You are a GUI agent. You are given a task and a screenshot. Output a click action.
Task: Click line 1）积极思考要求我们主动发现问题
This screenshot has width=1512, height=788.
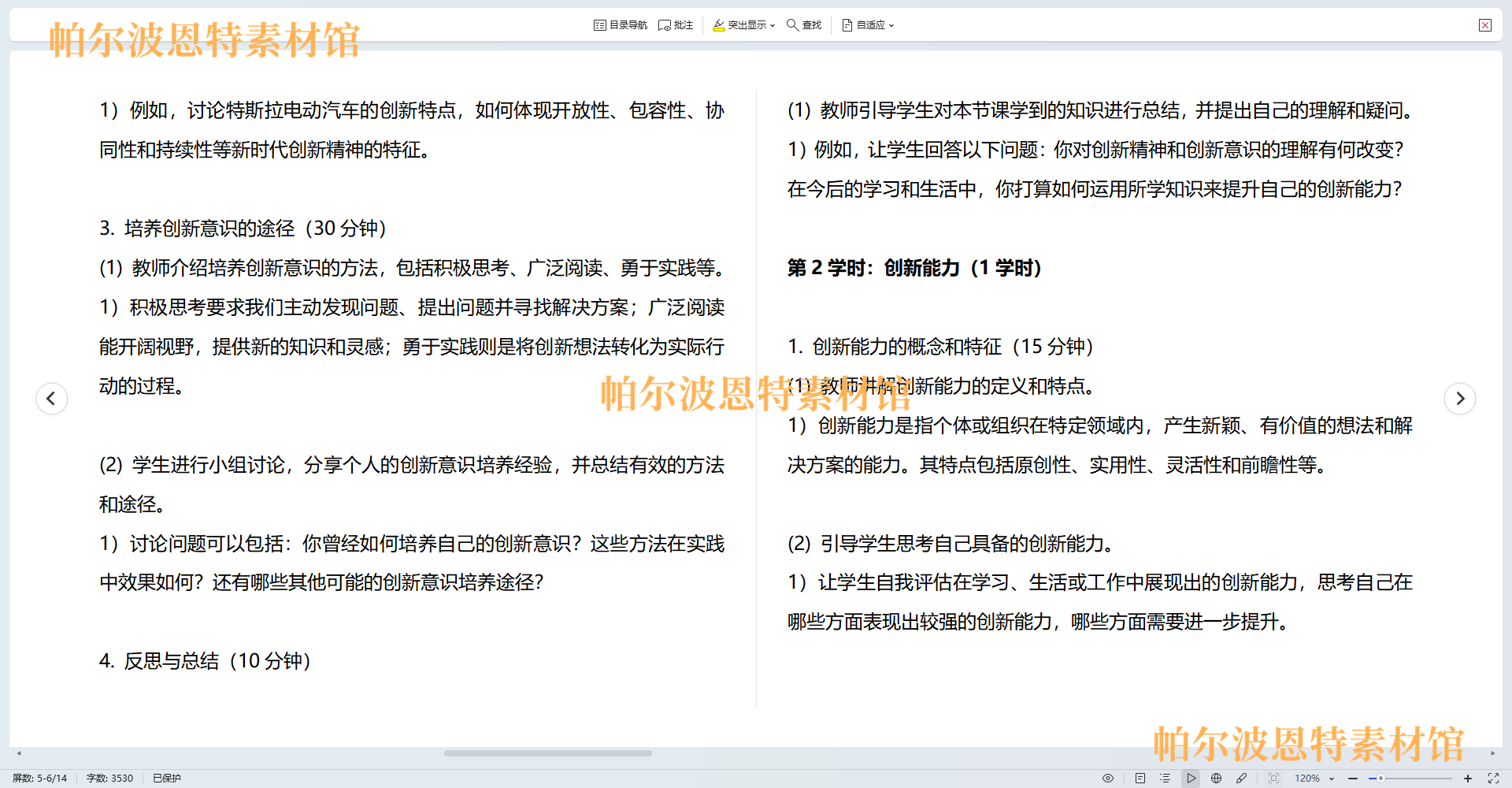click(412, 307)
